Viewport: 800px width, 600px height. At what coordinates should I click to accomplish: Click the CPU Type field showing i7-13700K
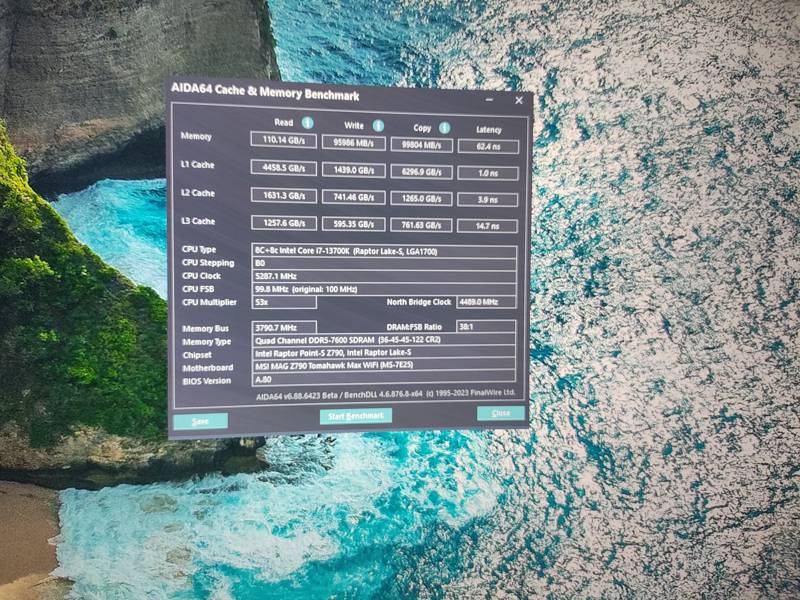pyautogui.click(x=384, y=251)
